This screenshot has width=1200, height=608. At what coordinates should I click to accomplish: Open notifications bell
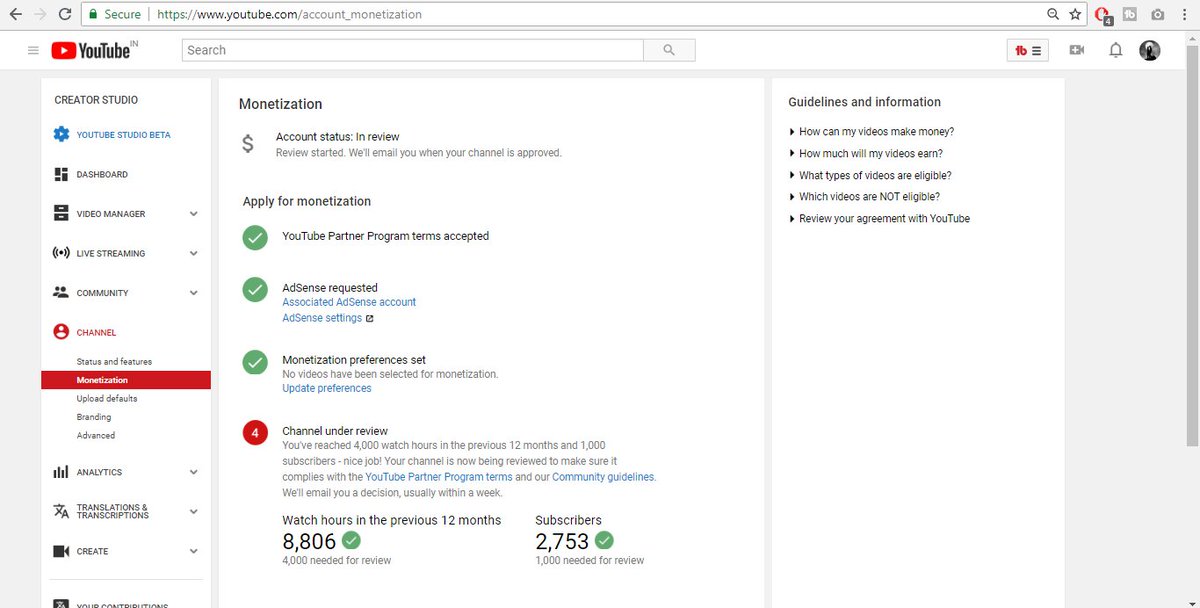(x=1116, y=50)
